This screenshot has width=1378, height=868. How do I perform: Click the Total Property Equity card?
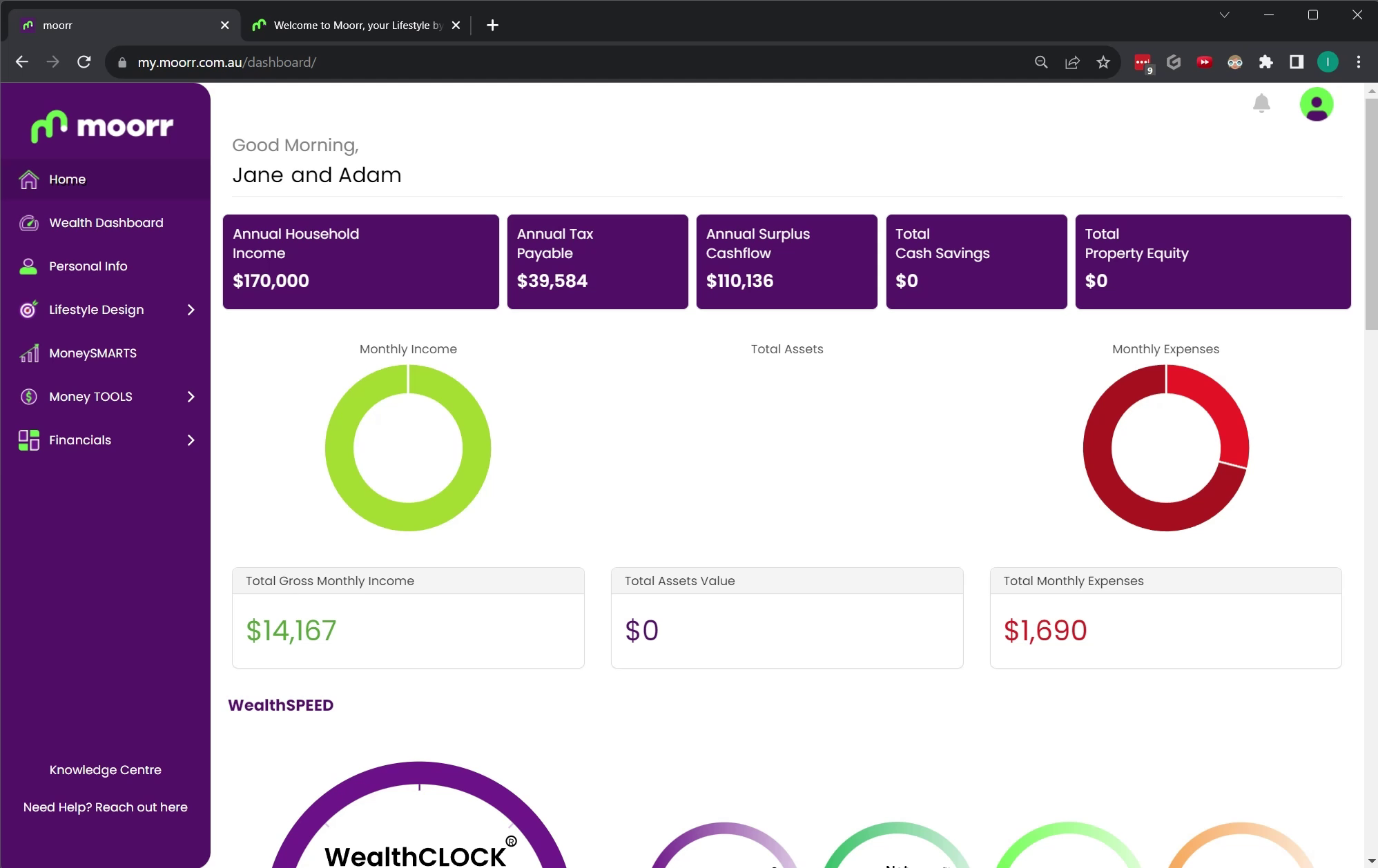point(1213,262)
